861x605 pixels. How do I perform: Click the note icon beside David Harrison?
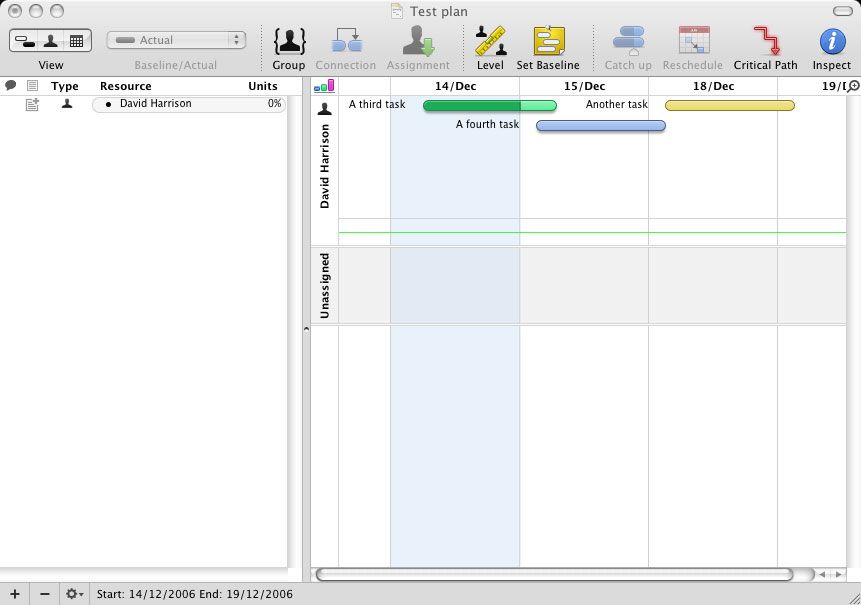coord(32,104)
